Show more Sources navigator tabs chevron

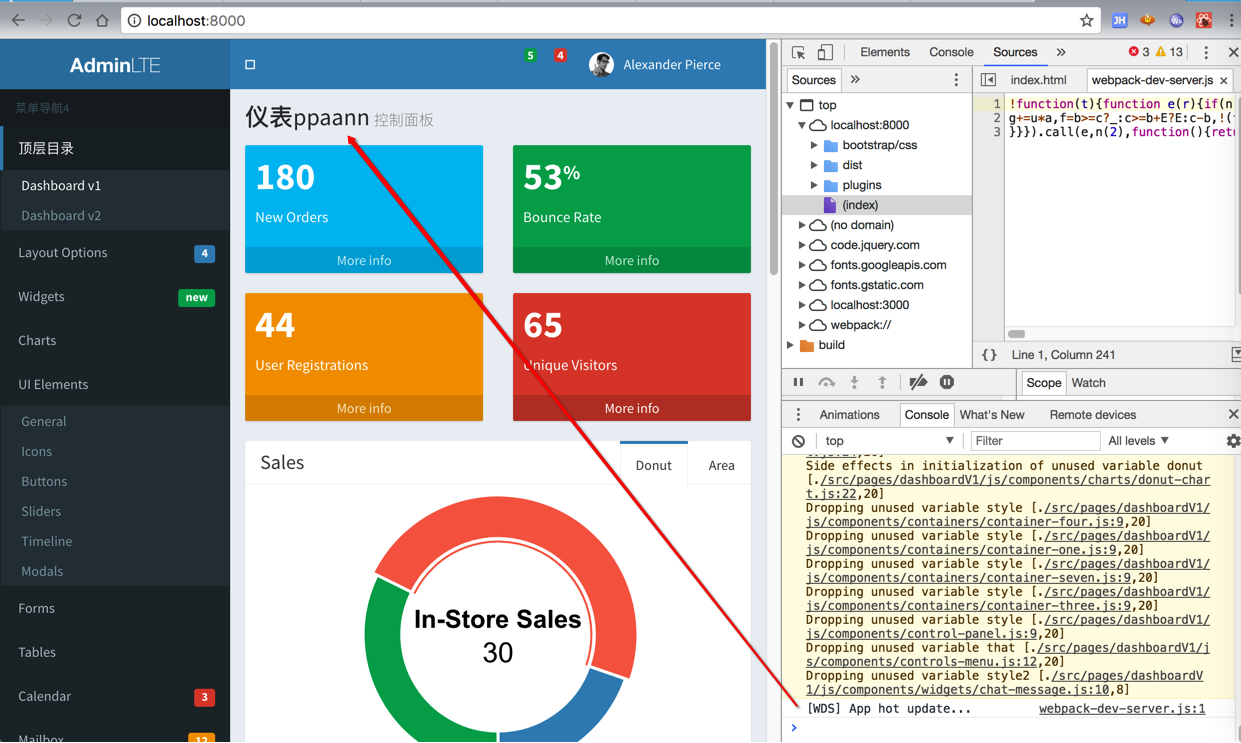tap(855, 80)
